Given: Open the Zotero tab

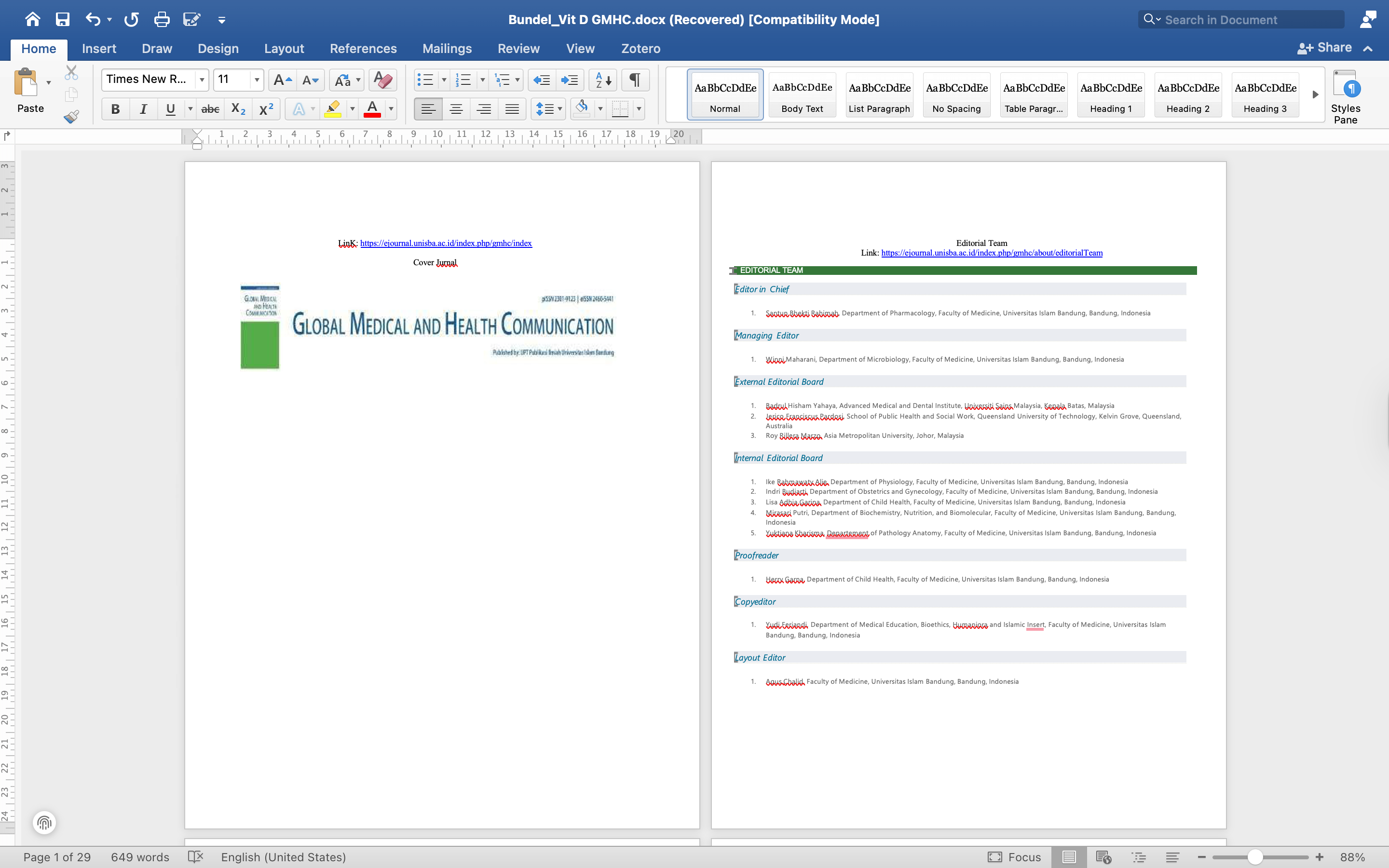Looking at the screenshot, I should (640, 49).
